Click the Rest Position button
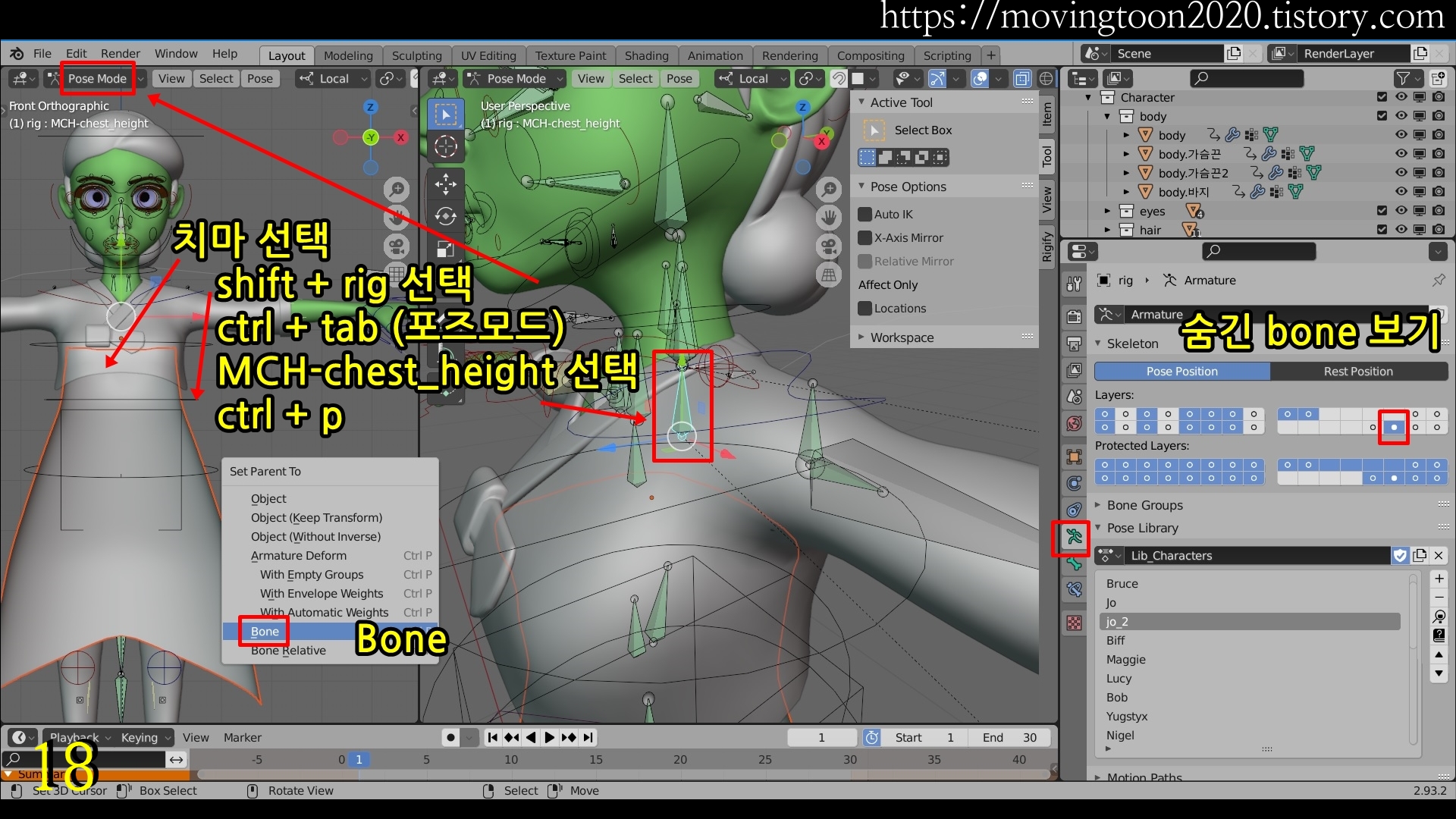 1358,371
